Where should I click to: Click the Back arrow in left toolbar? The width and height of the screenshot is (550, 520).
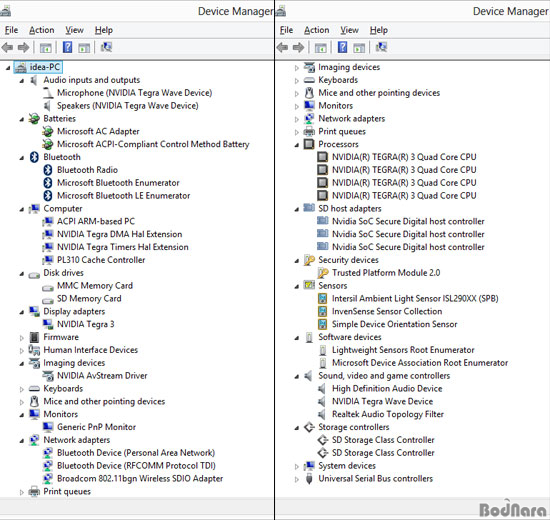coord(7,47)
